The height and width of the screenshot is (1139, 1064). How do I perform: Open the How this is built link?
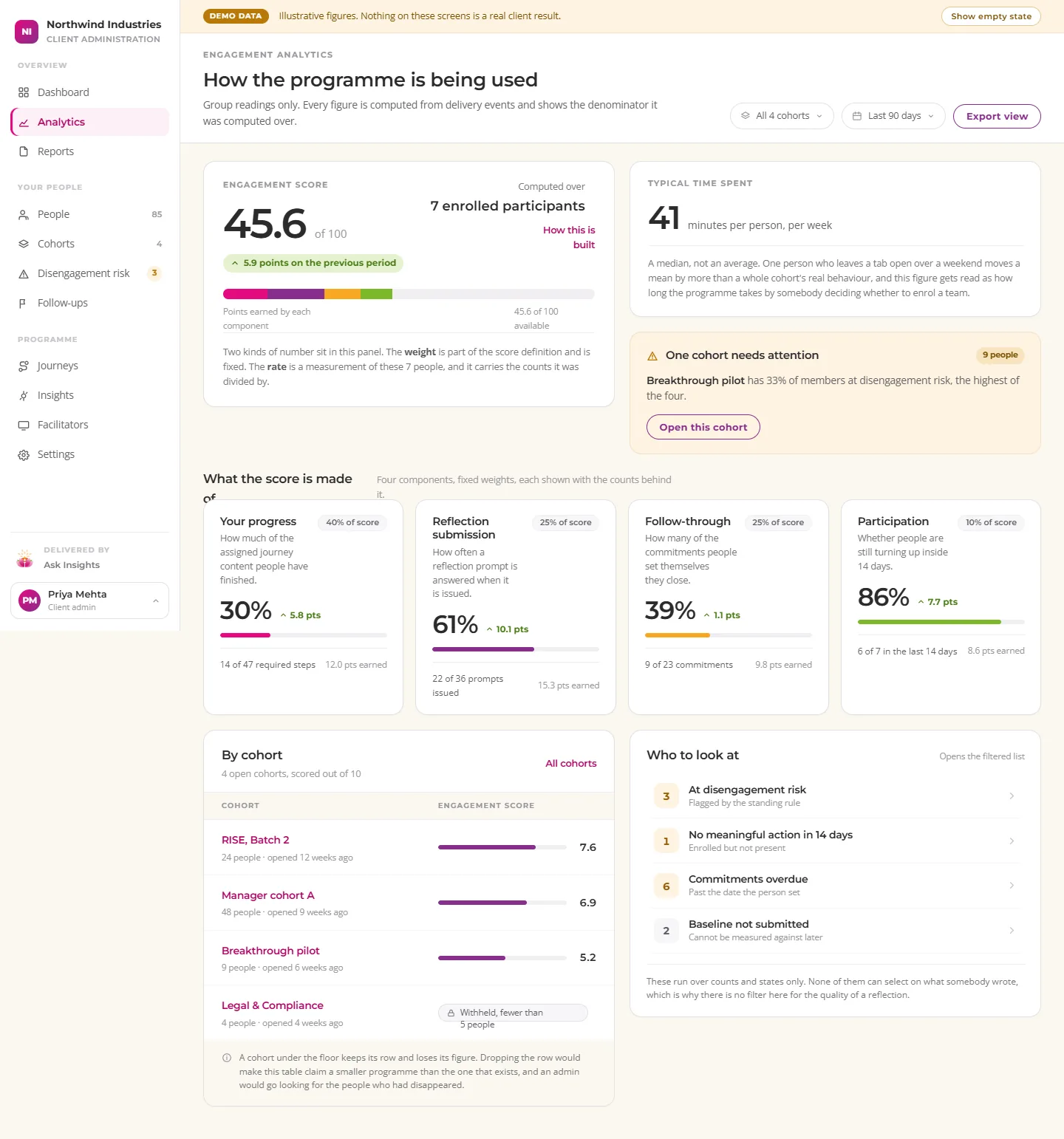pos(569,237)
